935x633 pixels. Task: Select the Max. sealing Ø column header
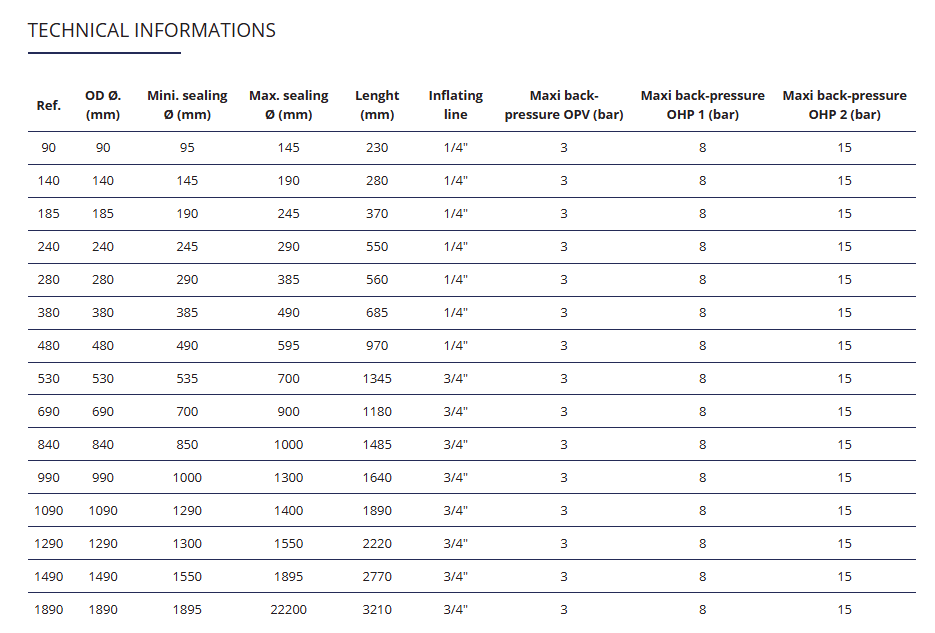click(288, 105)
